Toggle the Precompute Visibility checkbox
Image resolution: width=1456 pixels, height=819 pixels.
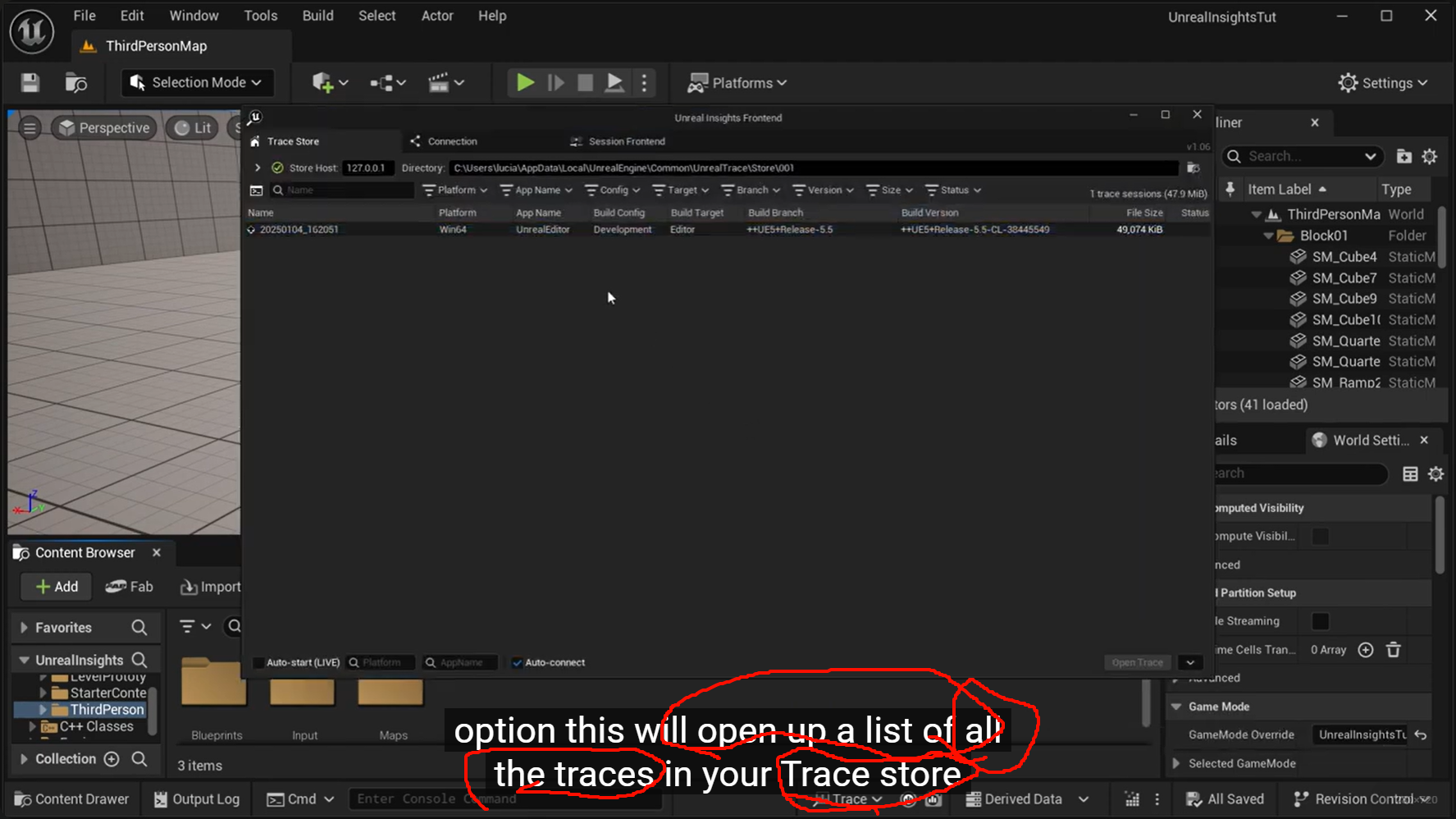point(1321,537)
